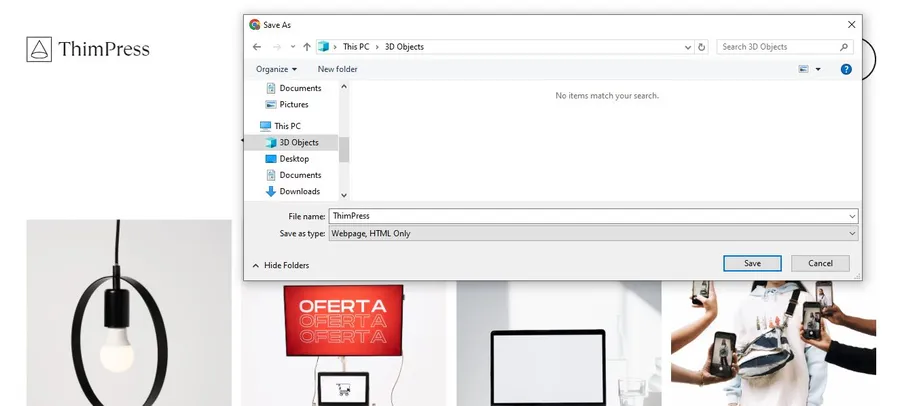This screenshot has width=900, height=406.
Task: Open the recent locations chevron
Action: coord(293,47)
